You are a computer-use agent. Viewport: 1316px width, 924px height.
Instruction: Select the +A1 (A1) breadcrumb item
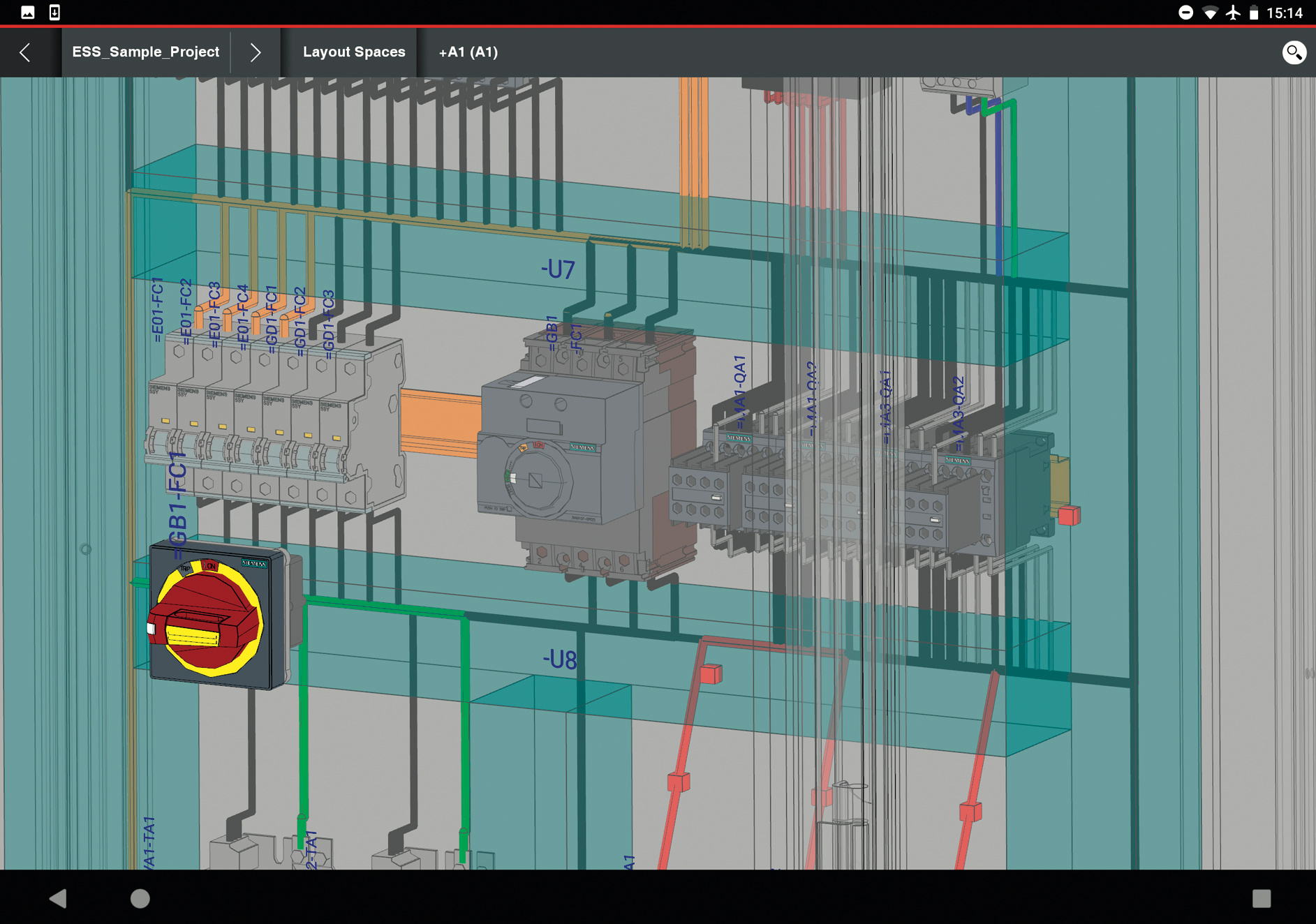[x=468, y=52]
